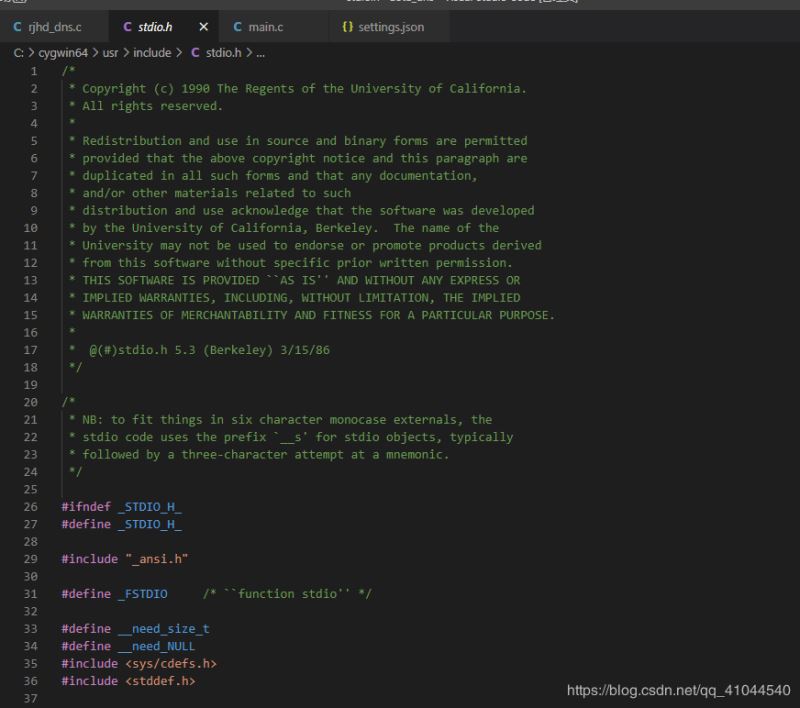Click the C file icon on rjhd_dns.c tab
The image size is (800, 708).
(17, 27)
